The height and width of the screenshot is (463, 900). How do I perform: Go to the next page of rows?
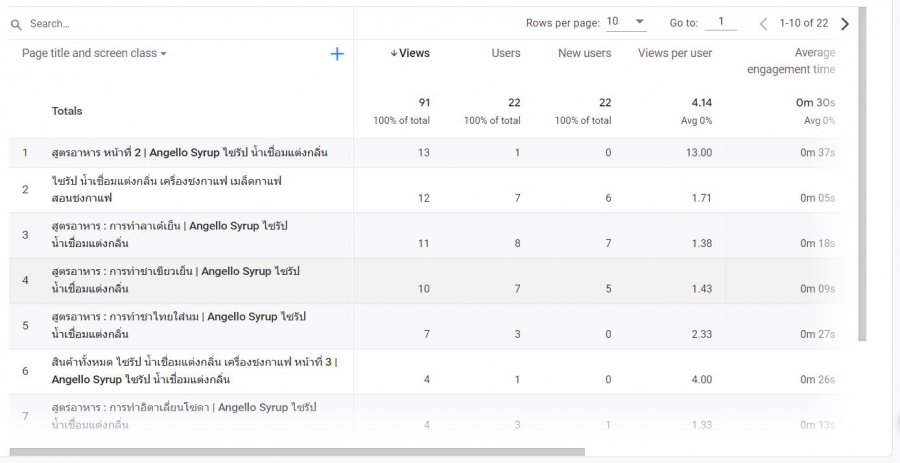click(845, 23)
